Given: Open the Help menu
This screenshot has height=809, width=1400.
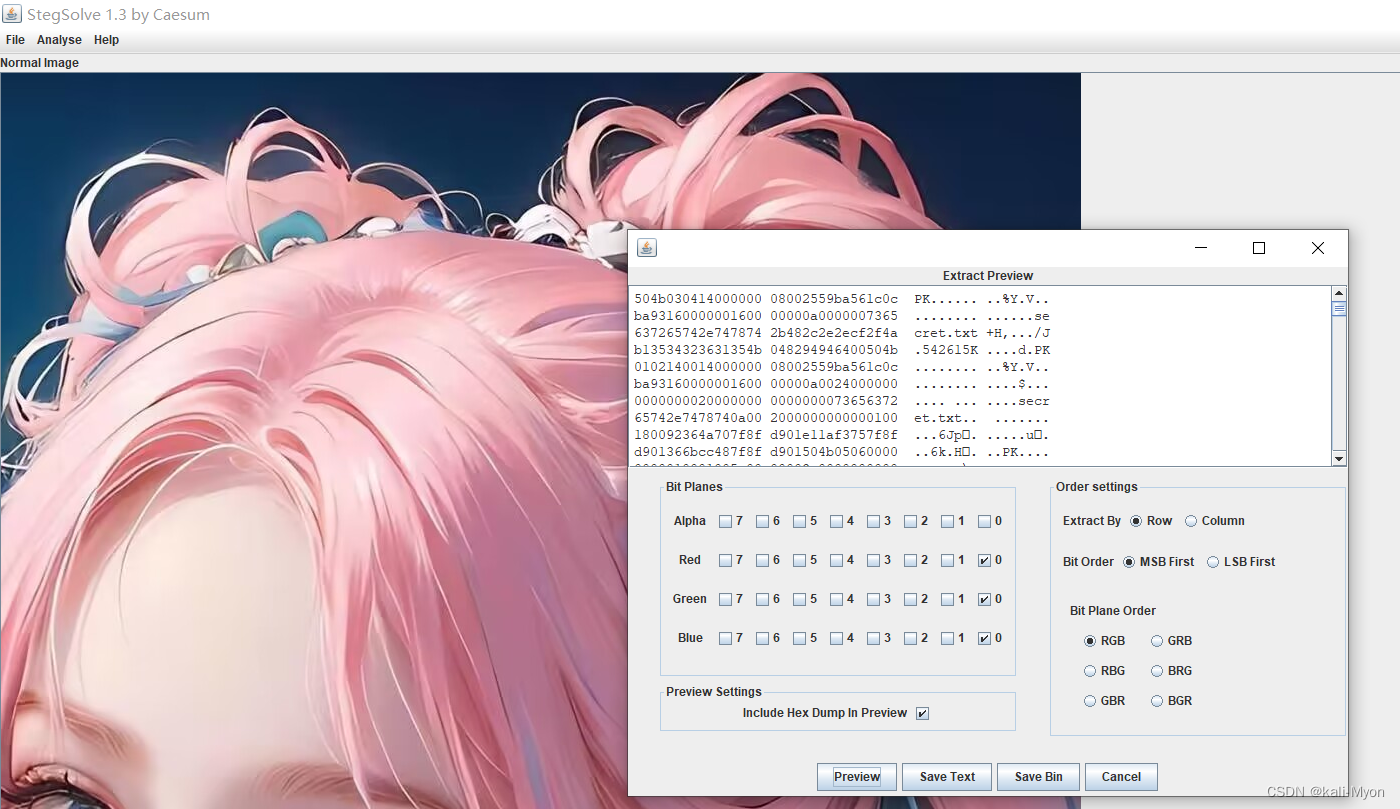Looking at the screenshot, I should (x=106, y=40).
